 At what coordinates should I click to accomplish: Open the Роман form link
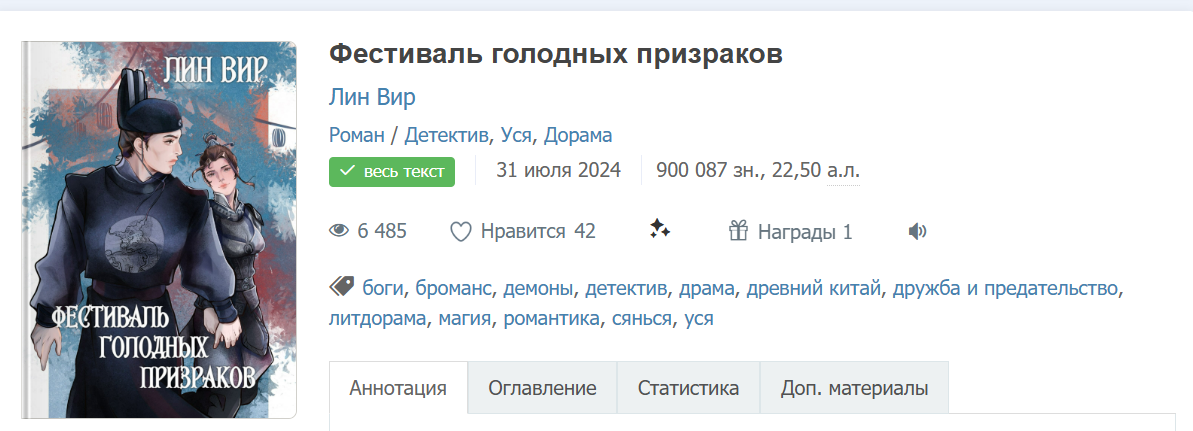pyautogui.click(x=356, y=135)
